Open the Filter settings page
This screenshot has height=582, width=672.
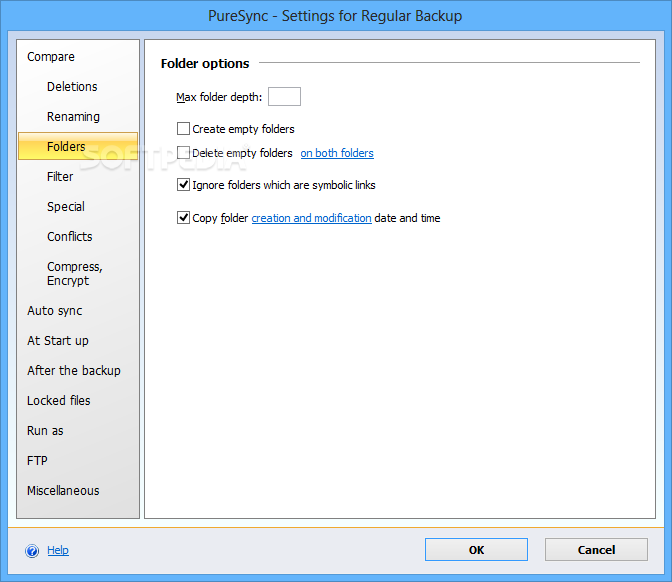(x=60, y=177)
